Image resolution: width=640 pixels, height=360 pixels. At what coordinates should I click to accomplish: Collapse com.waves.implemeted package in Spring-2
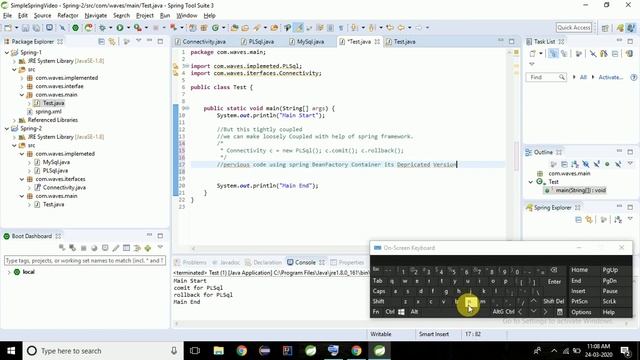pos(22,154)
